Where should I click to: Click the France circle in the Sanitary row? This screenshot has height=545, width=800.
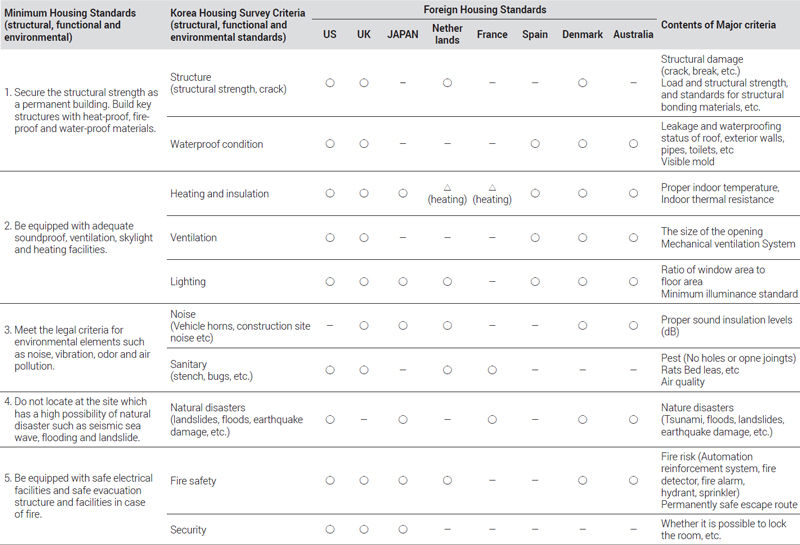coord(492,370)
